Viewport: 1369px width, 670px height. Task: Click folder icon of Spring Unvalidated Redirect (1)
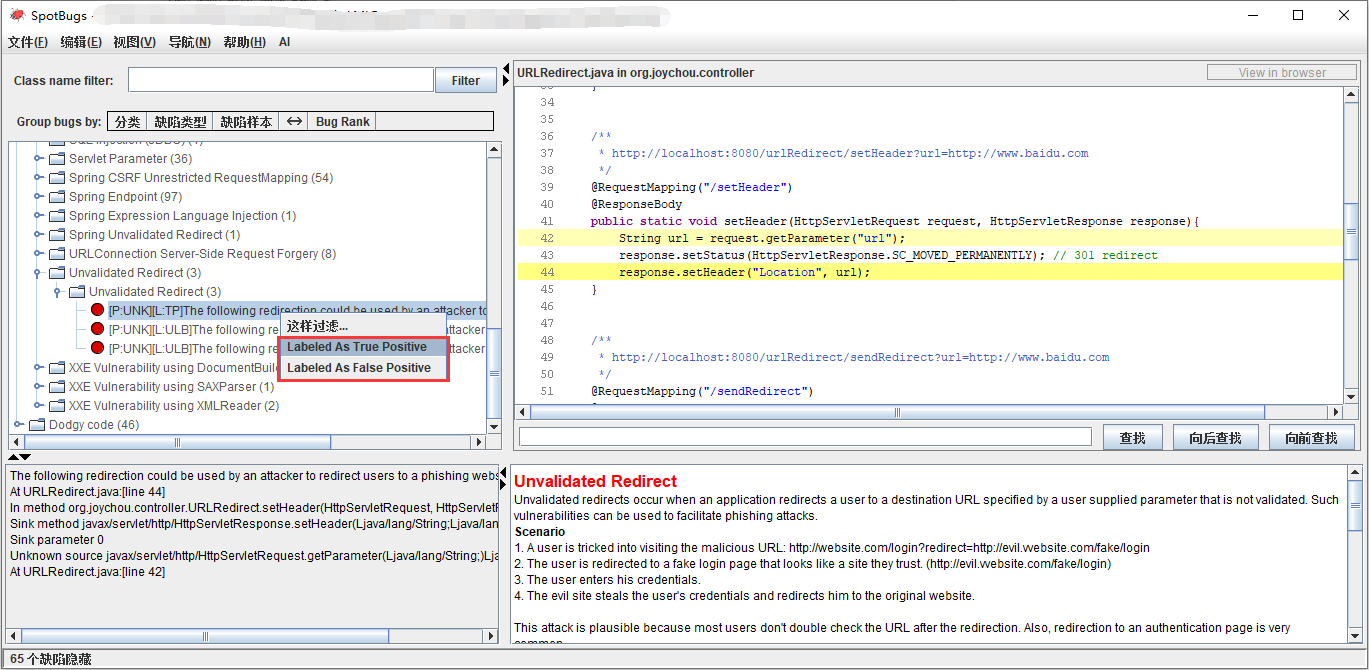click(x=57, y=234)
